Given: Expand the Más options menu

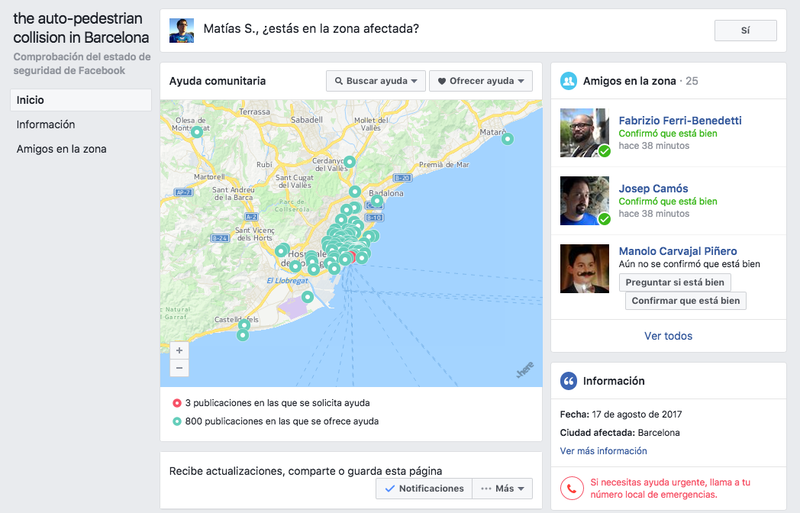Looking at the screenshot, I should pos(503,488).
